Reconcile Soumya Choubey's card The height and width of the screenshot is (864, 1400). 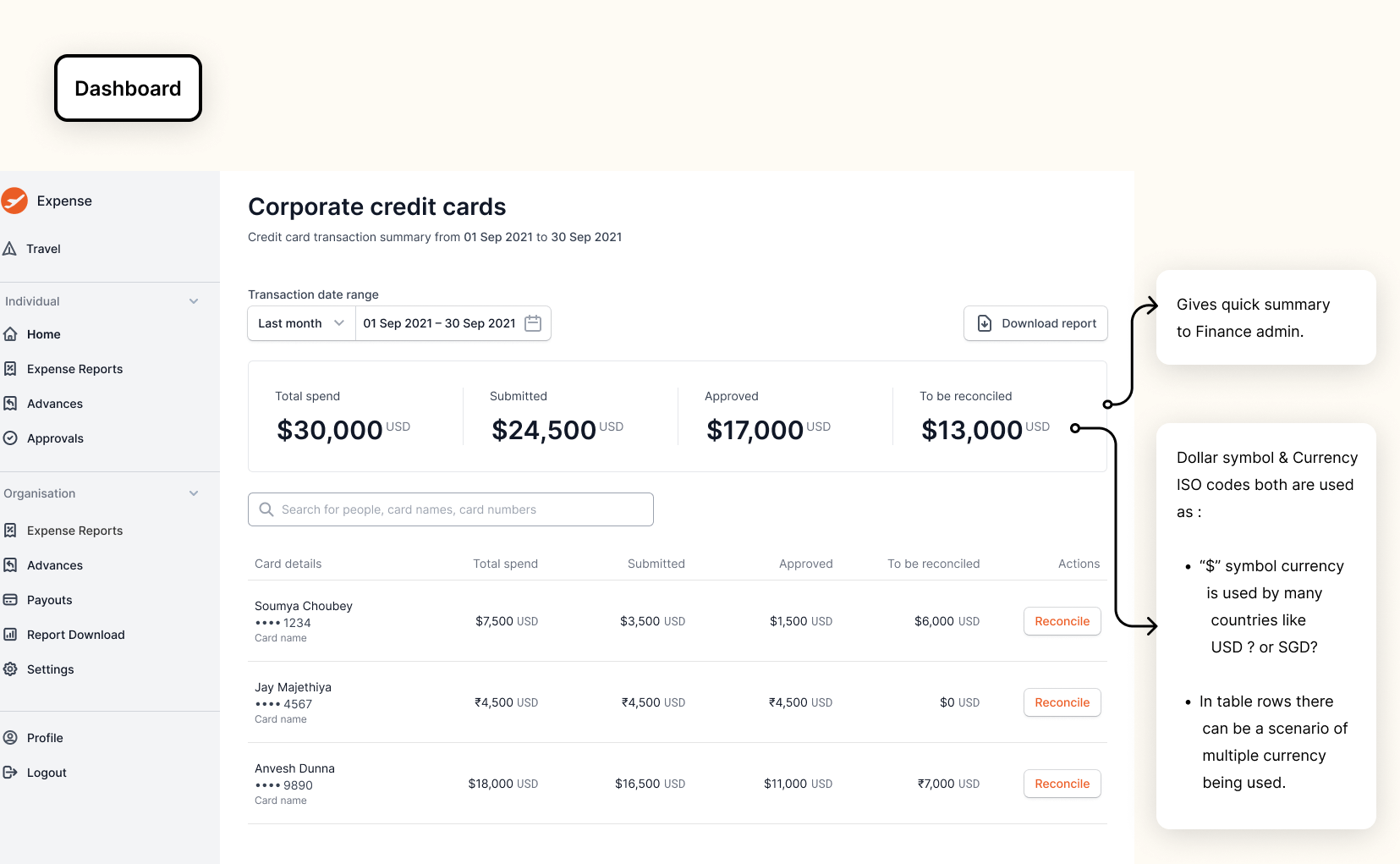tap(1062, 621)
